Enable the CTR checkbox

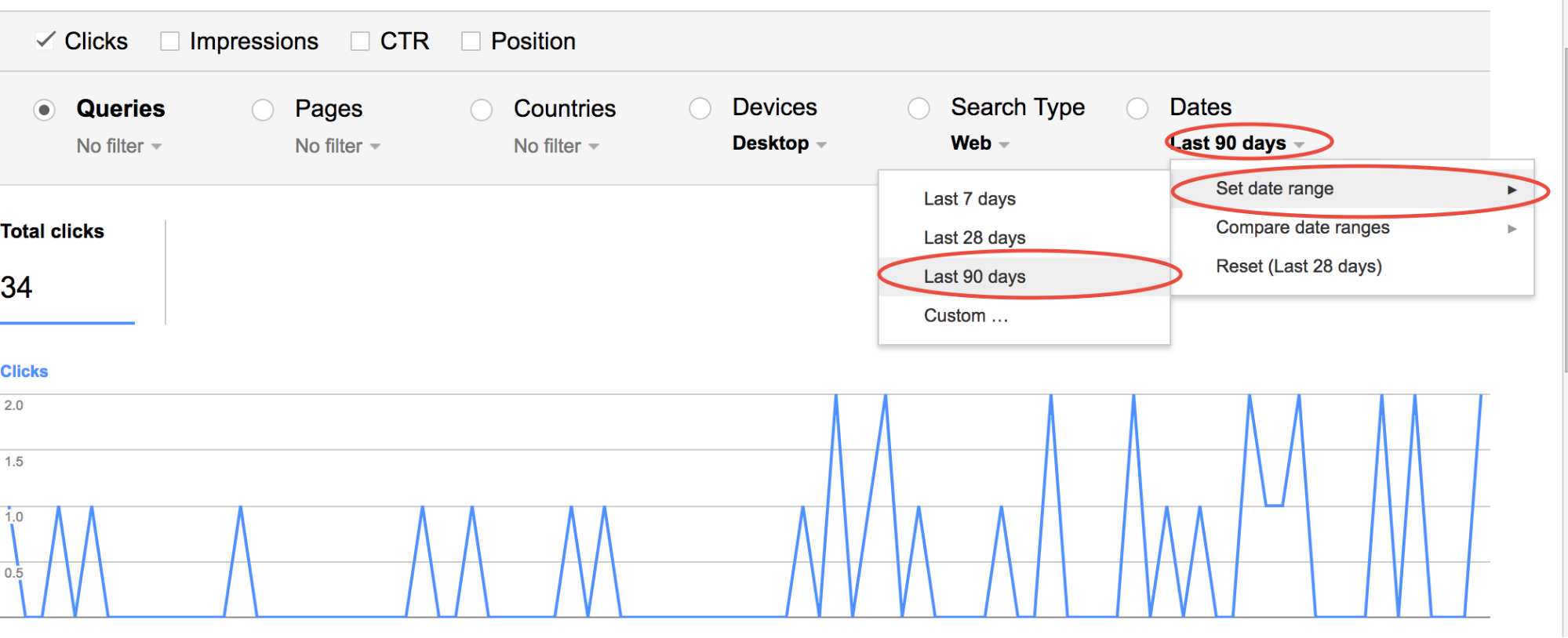(x=360, y=41)
